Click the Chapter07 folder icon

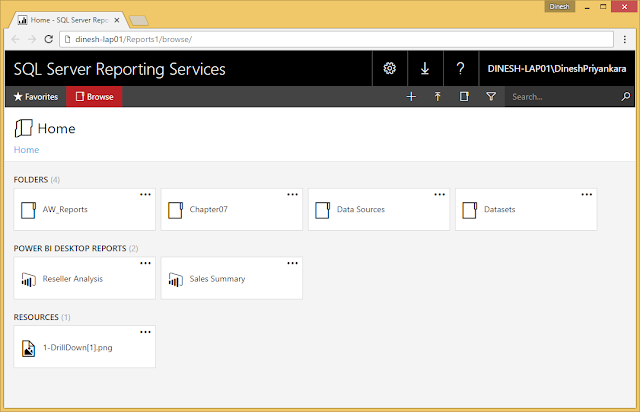(x=176, y=210)
